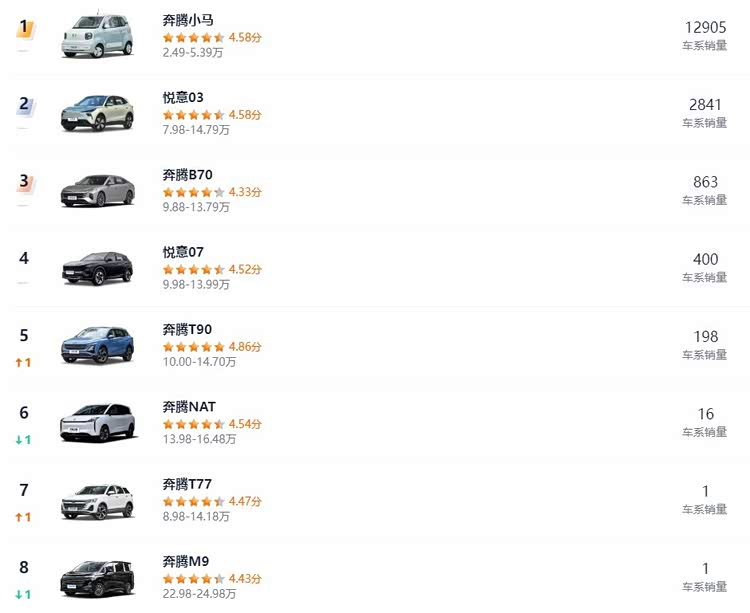Click the 8.98-14.18万 price range
Viewport: 750px width, 613px height.
[x=196, y=516]
